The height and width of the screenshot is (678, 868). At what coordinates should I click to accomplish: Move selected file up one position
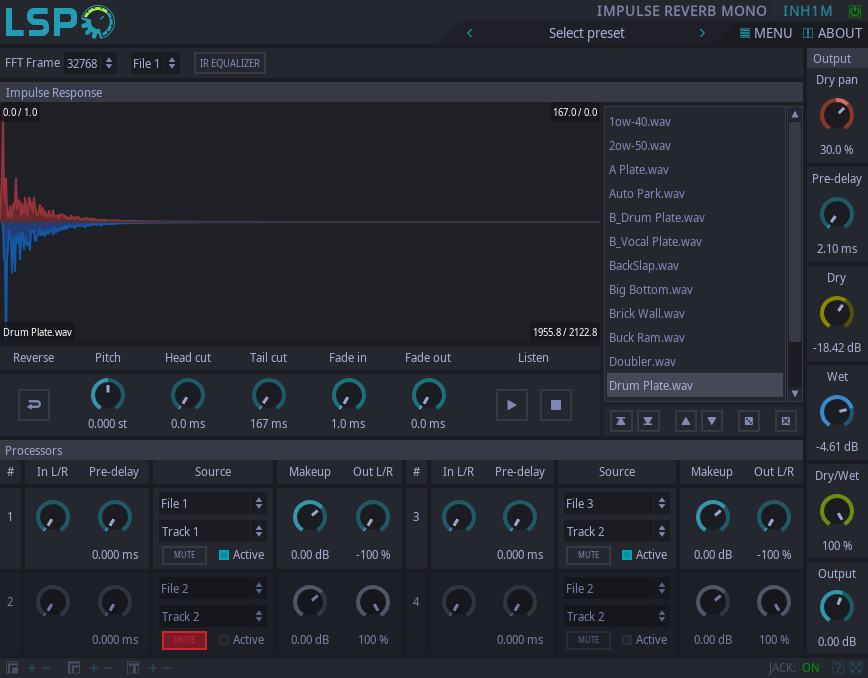pos(685,421)
